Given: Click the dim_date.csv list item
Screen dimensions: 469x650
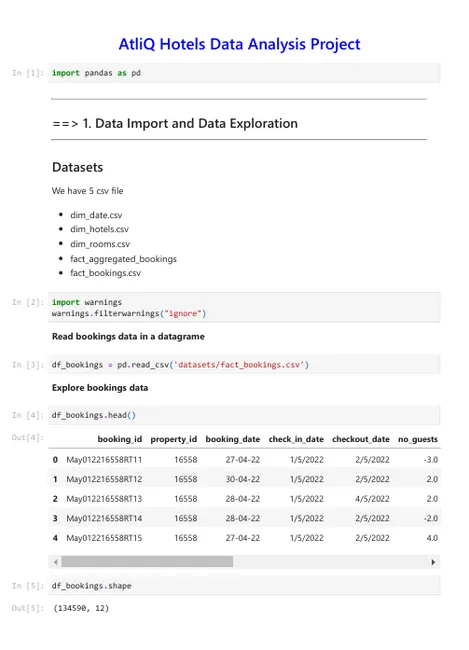Looking at the screenshot, I should [96, 215].
